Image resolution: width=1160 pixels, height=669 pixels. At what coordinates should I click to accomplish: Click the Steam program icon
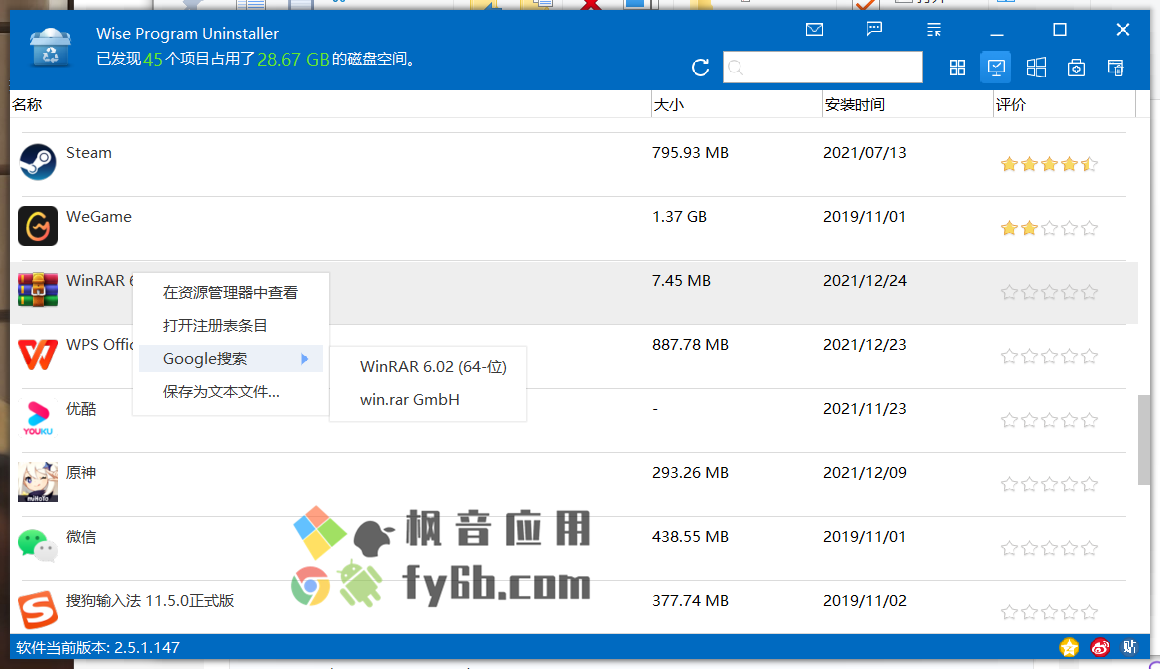click(38, 162)
